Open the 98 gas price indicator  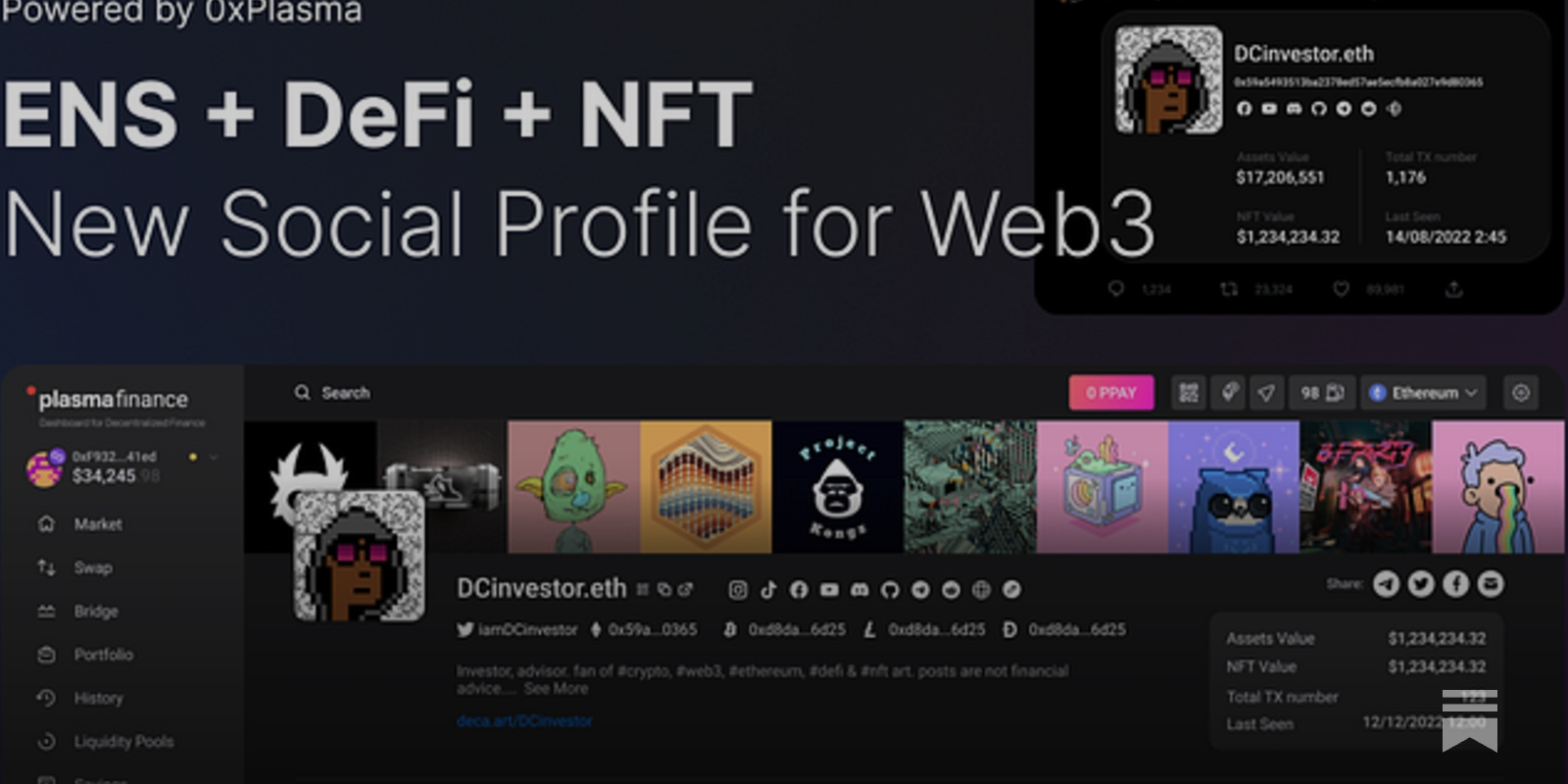point(1322,393)
